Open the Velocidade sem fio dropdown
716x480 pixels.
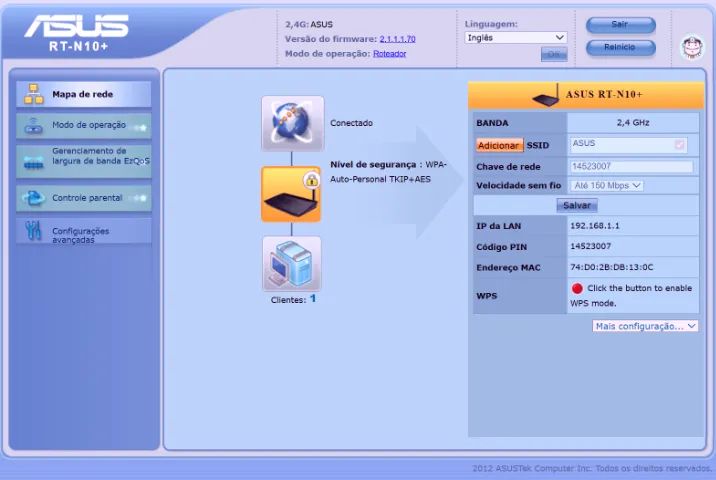607,185
